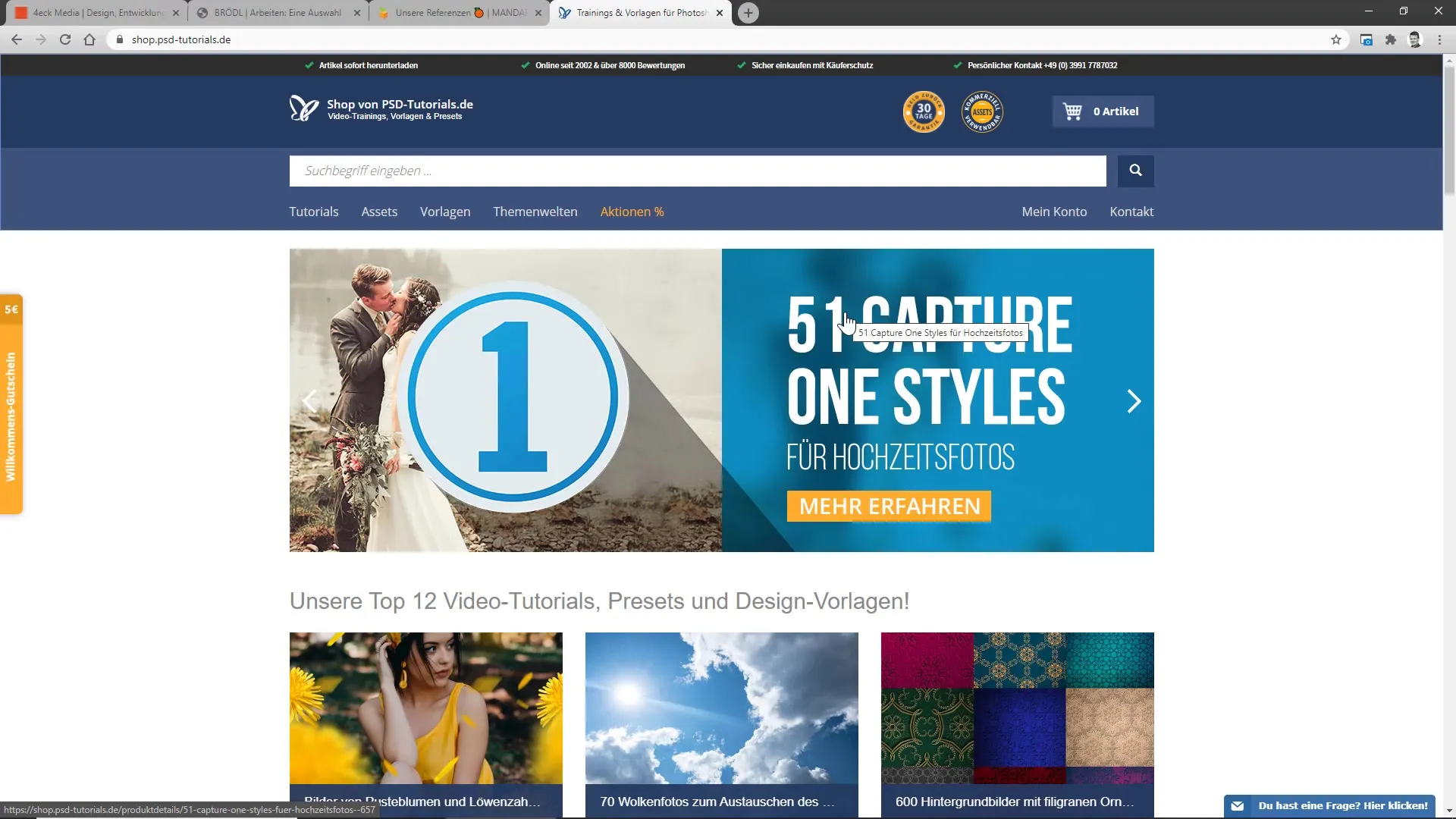Image resolution: width=1456 pixels, height=819 pixels.
Task: Close the Unsere Referenzen MANDA tab
Action: 538,13
